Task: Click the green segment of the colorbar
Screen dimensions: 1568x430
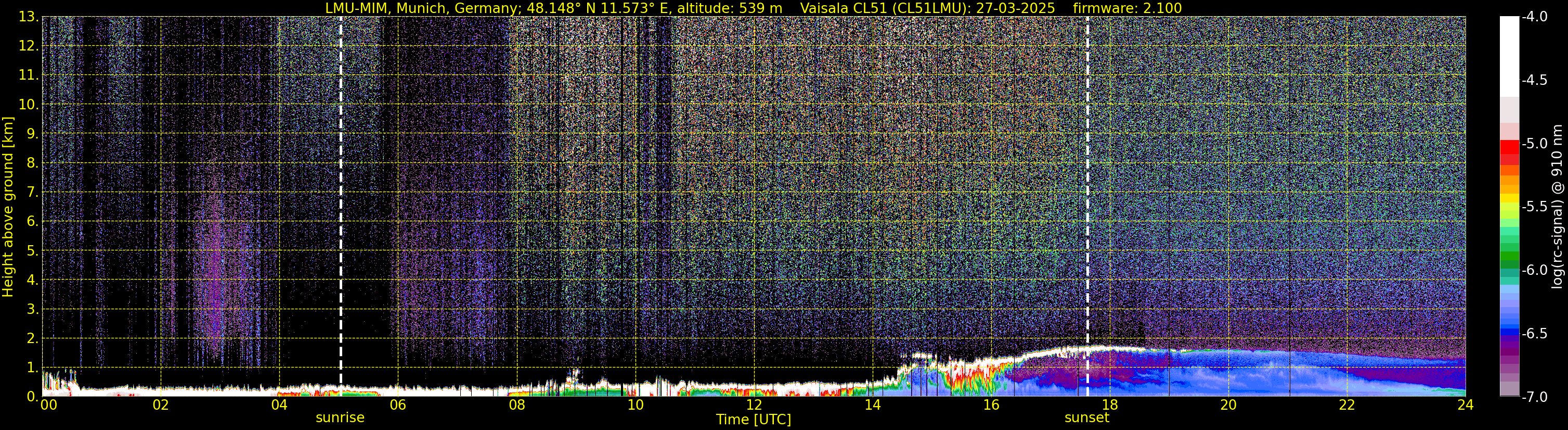Action: pyautogui.click(x=1510, y=256)
